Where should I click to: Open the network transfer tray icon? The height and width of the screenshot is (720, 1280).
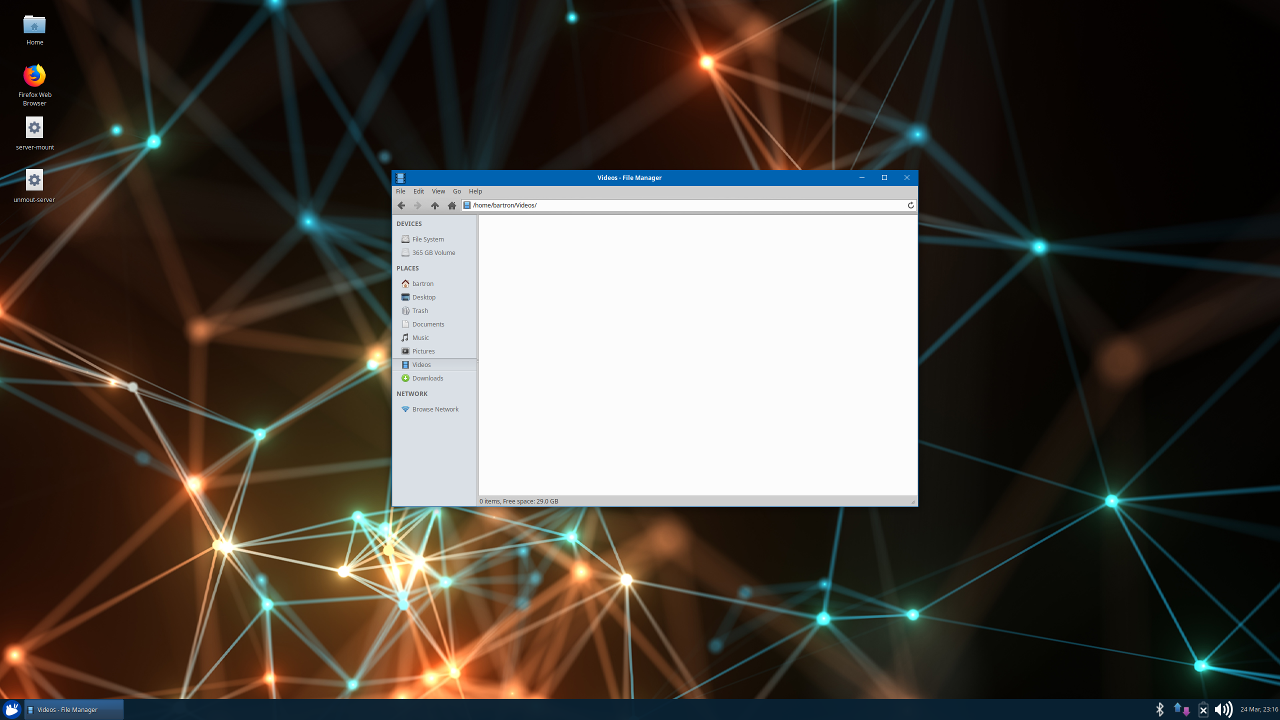pyautogui.click(x=1182, y=709)
